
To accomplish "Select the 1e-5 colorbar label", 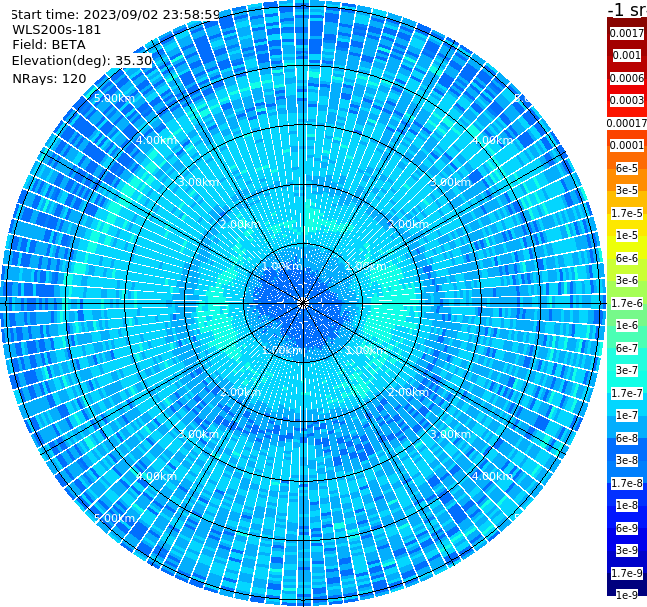I will [x=627, y=235].
